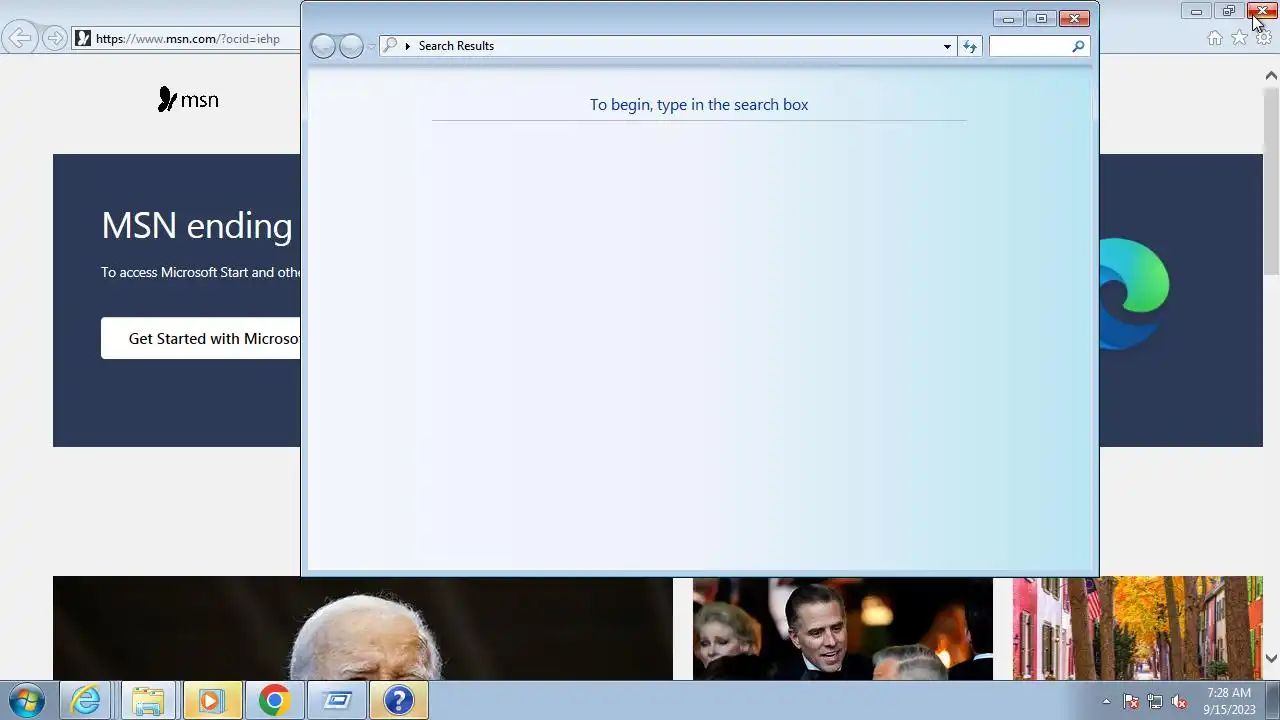1280x720 pixels.
Task: Click browser scrollbar up arrow
Action: coord(1271,75)
